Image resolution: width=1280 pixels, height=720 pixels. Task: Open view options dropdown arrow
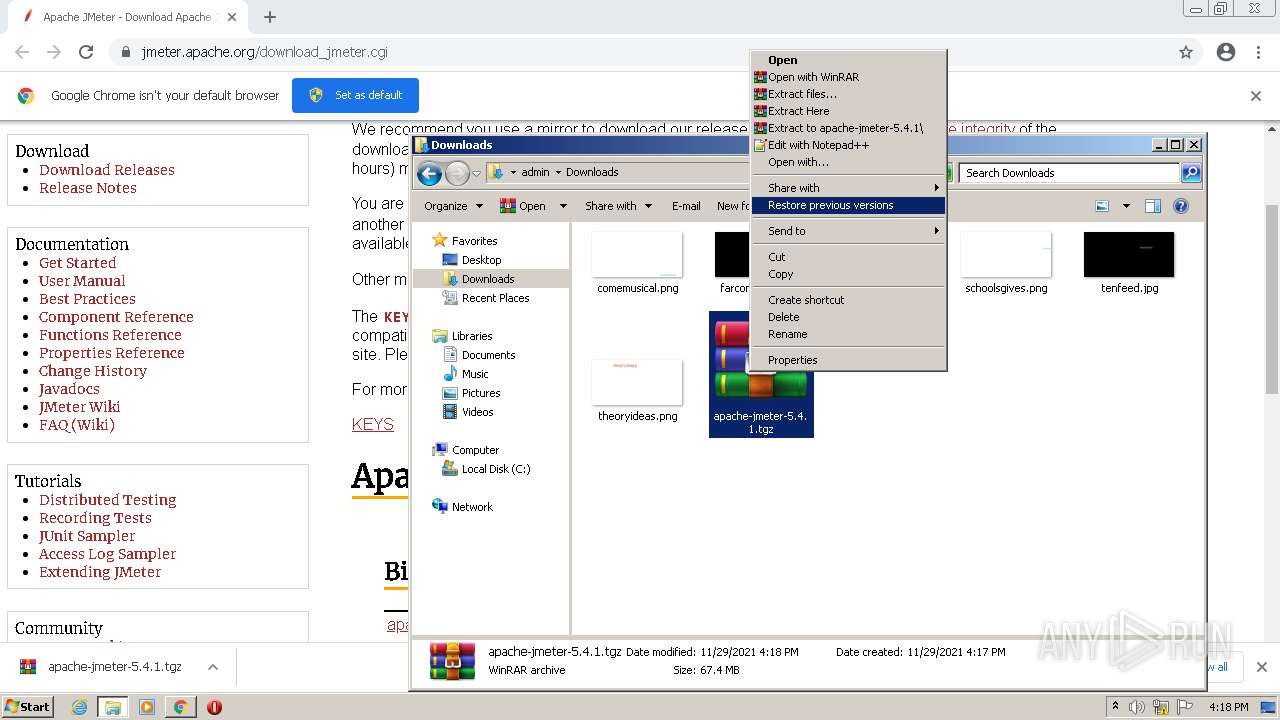(x=1126, y=206)
